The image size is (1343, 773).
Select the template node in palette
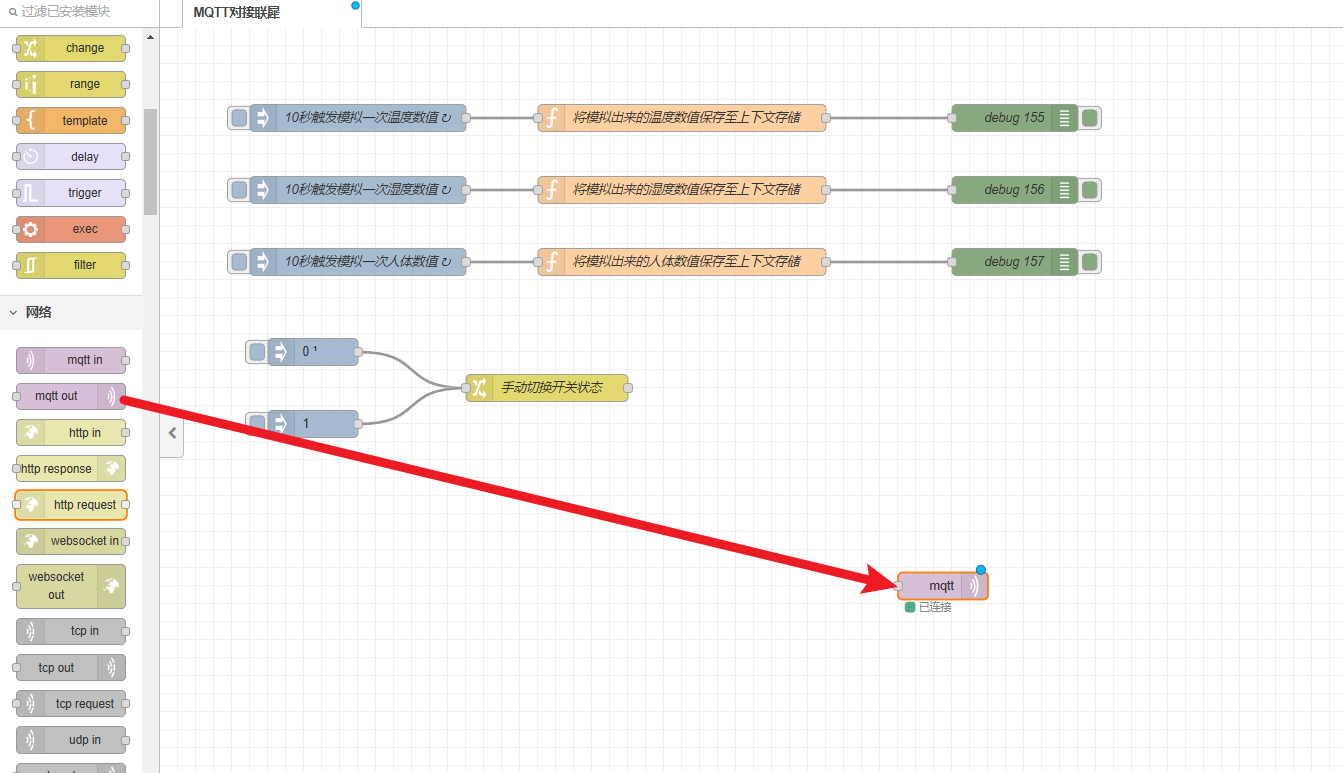click(x=71, y=121)
